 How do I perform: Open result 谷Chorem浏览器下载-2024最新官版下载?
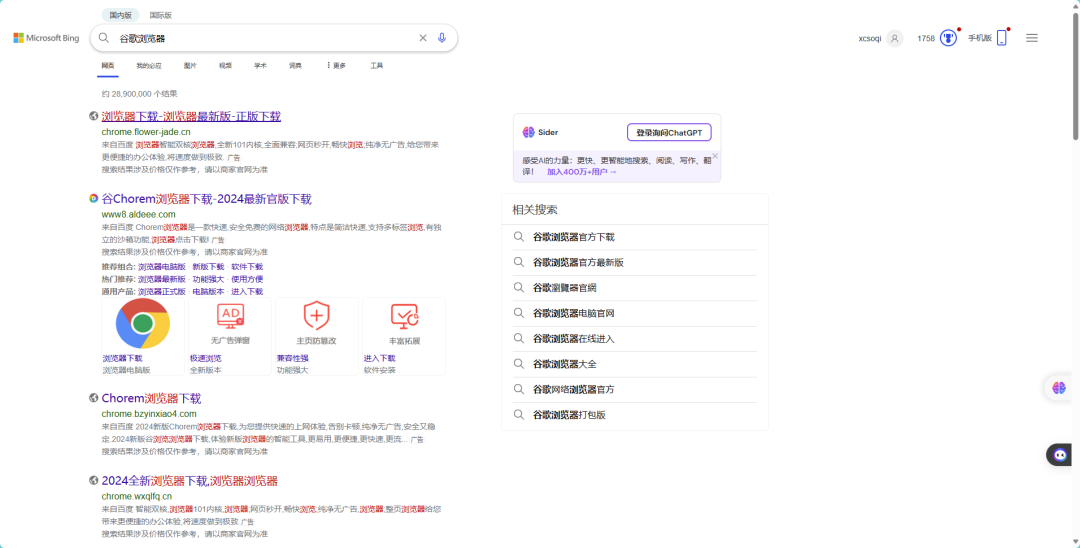[x=207, y=199]
